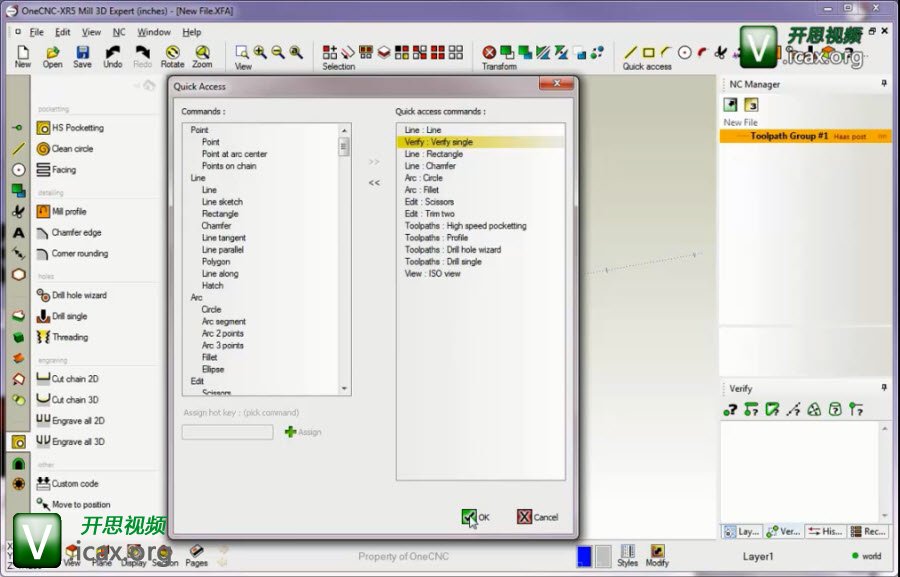Click the Undo arrow icon
The width and height of the screenshot is (900, 577).
[113, 52]
